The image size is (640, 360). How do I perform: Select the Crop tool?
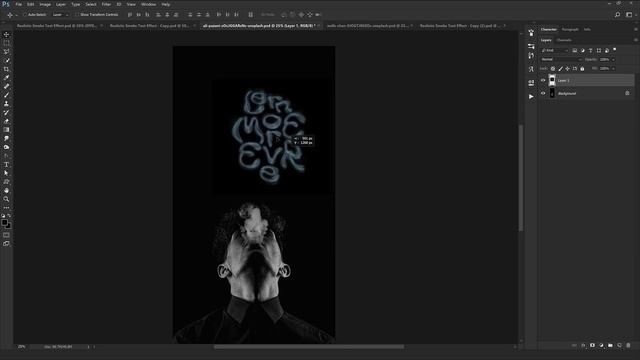pos(6,69)
